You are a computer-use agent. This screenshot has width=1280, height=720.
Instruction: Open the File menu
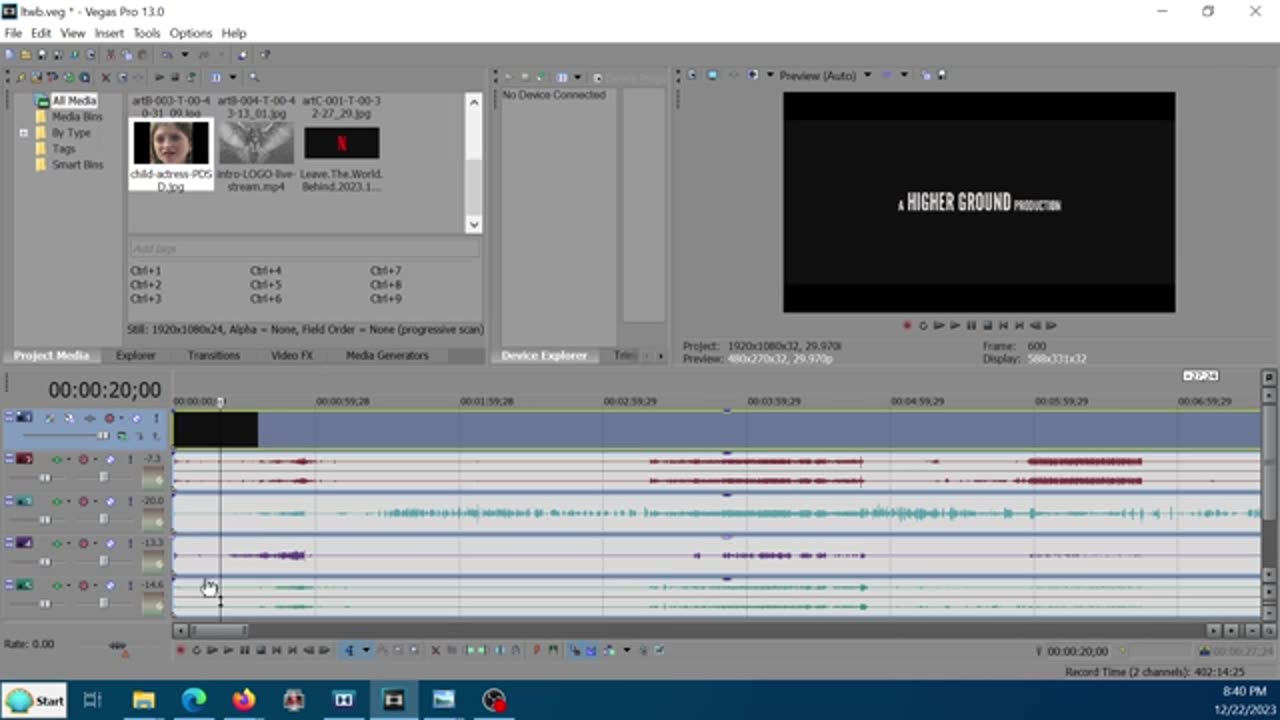[13, 33]
